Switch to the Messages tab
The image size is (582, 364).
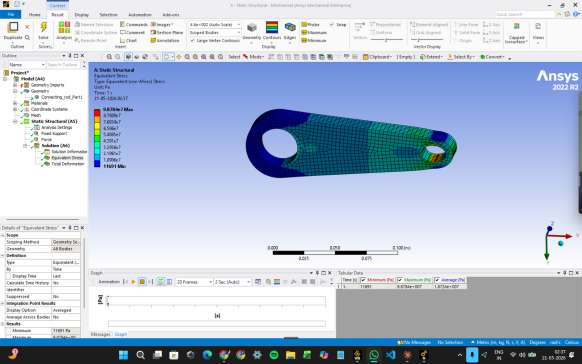point(101,334)
